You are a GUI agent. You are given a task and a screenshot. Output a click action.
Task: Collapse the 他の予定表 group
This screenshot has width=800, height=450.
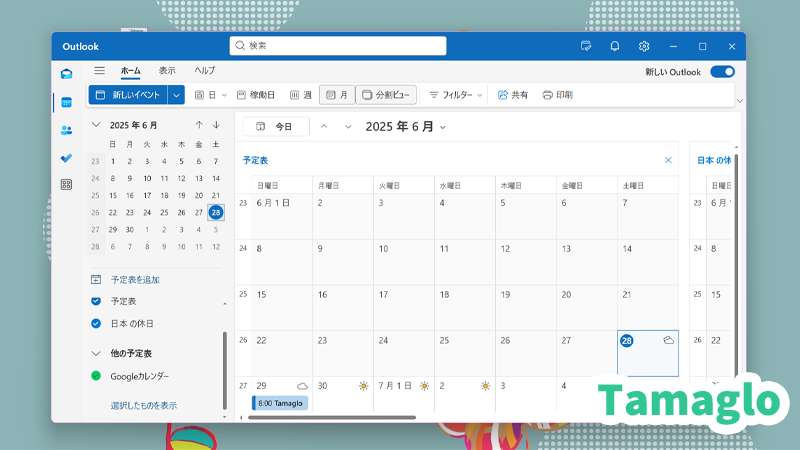[96, 353]
